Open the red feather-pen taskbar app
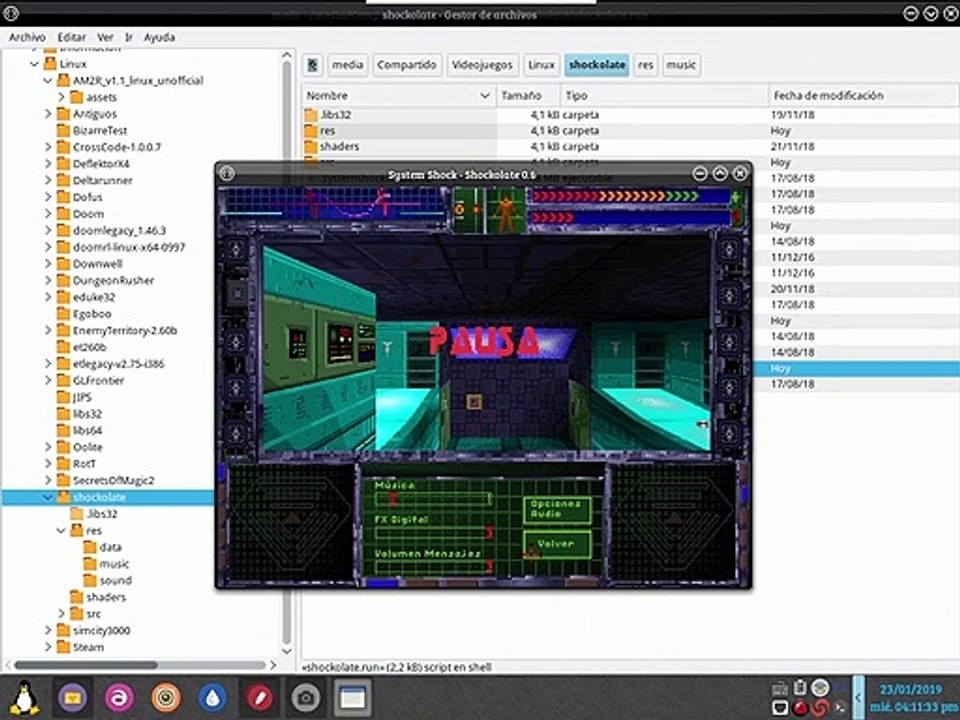The height and width of the screenshot is (720, 960). point(260,697)
